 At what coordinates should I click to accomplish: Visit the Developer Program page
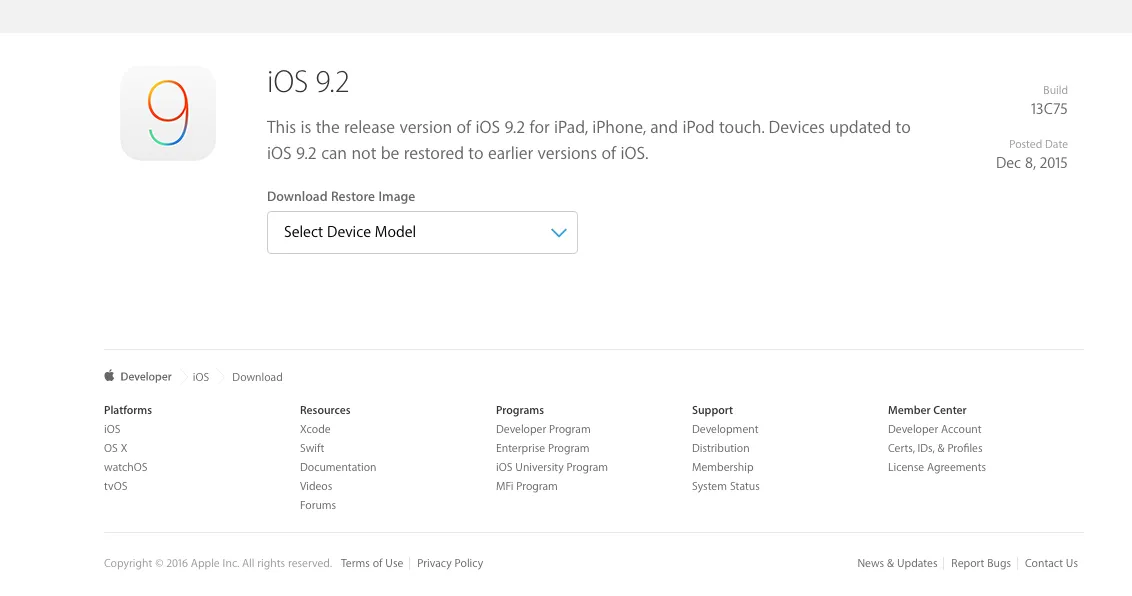click(543, 429)
